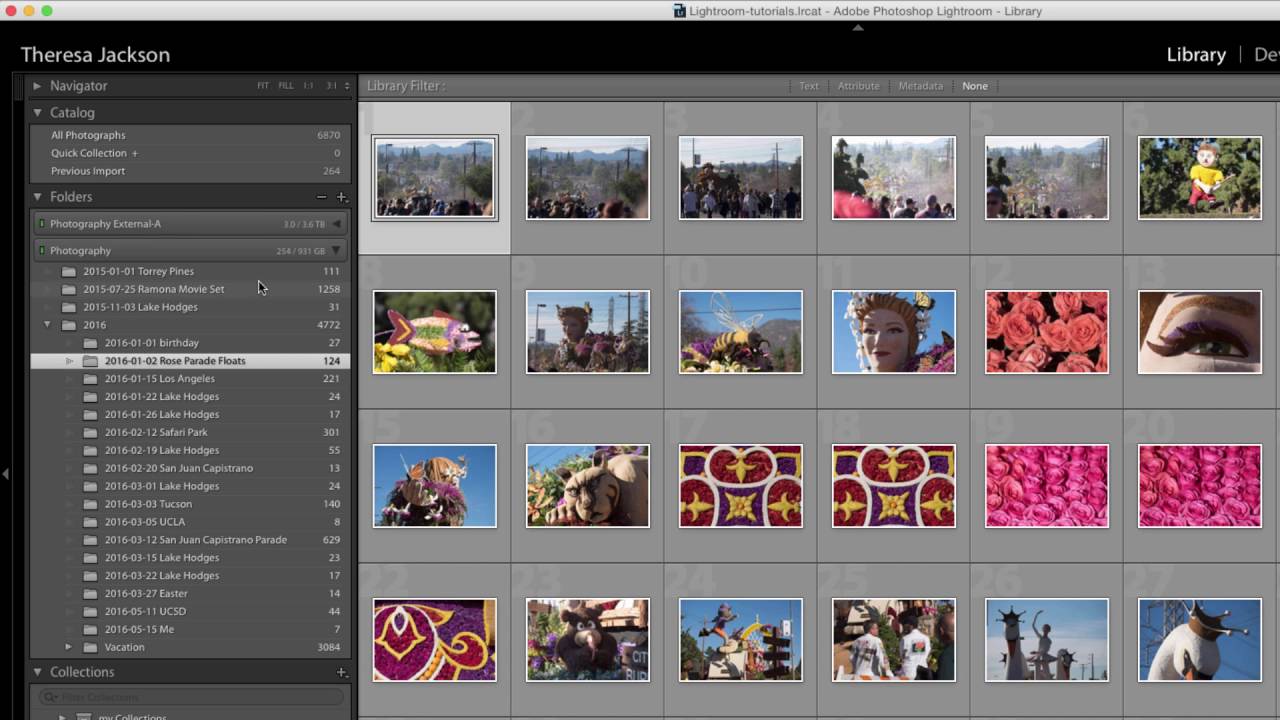Open the 2016-02-12 Safari Park folder
Image resolution: width=1280 pixels, height=720 pixels.
190,432
